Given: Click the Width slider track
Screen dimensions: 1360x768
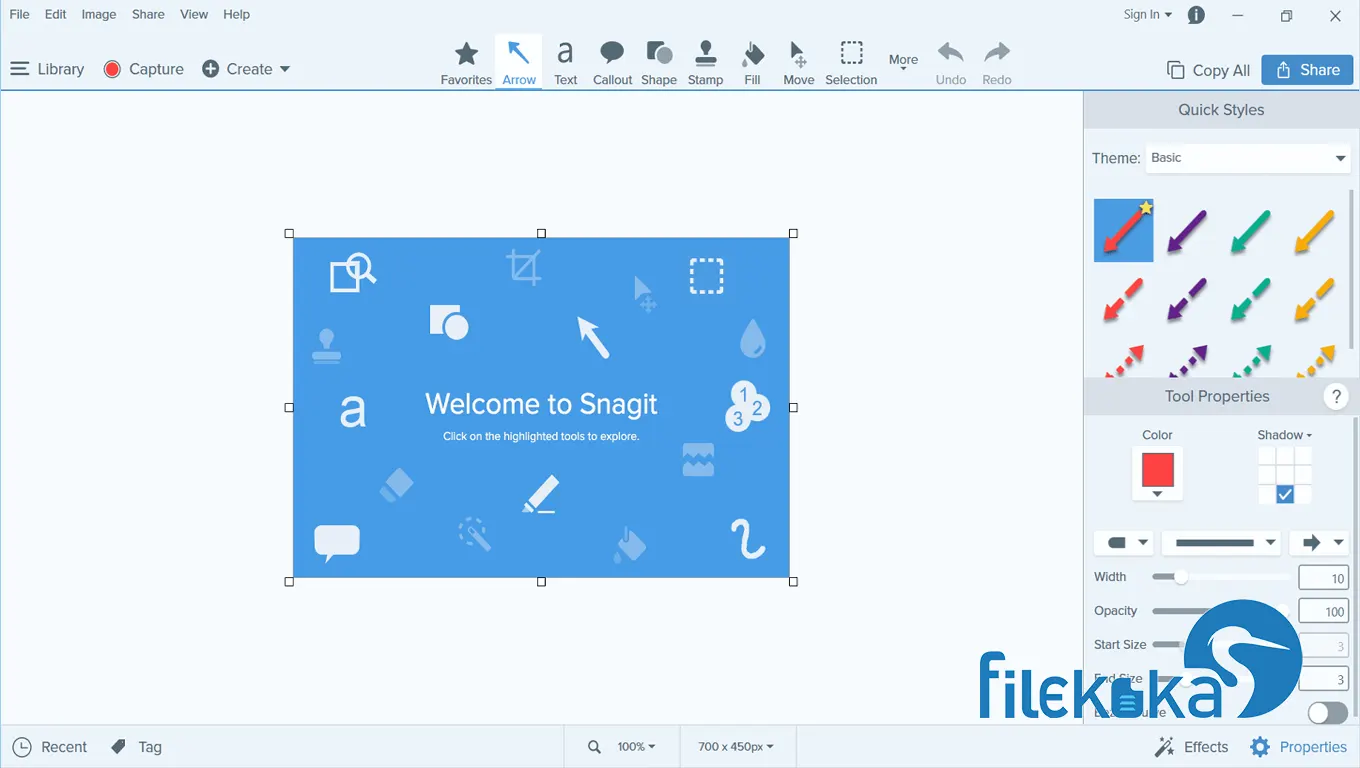Looking at the screenshot, I should pyautogui.click(x=1221, y=577).
